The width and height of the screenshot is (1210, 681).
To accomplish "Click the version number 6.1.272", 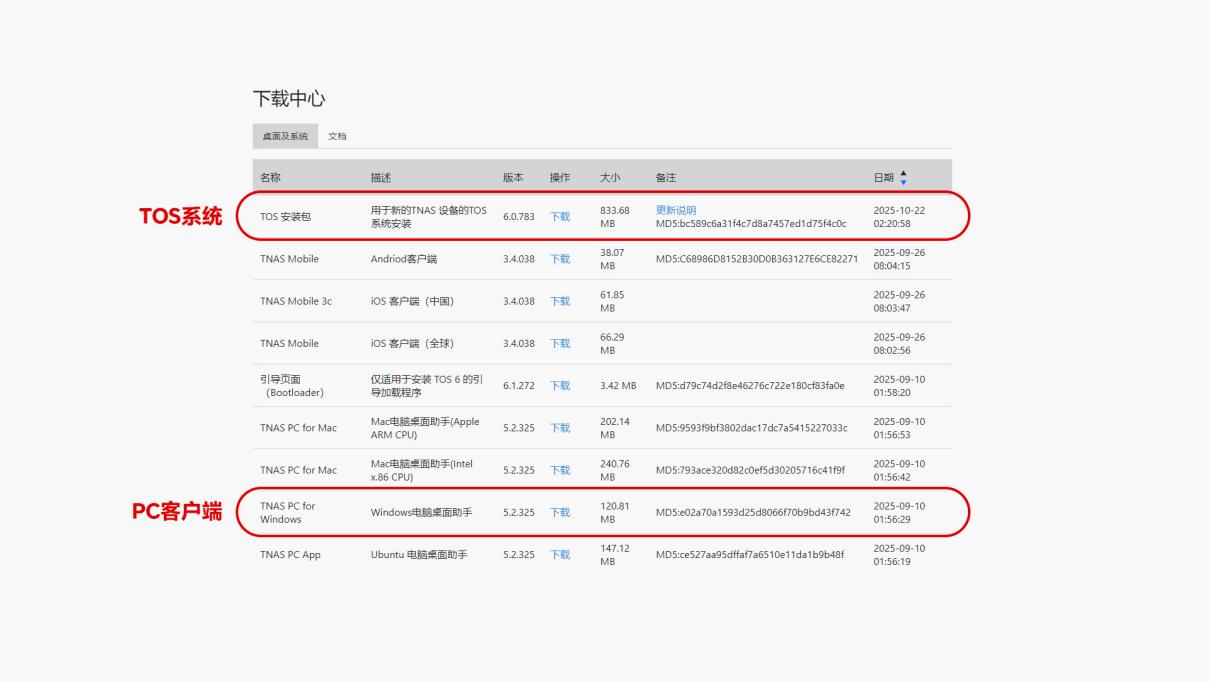I will pos(519,385).
